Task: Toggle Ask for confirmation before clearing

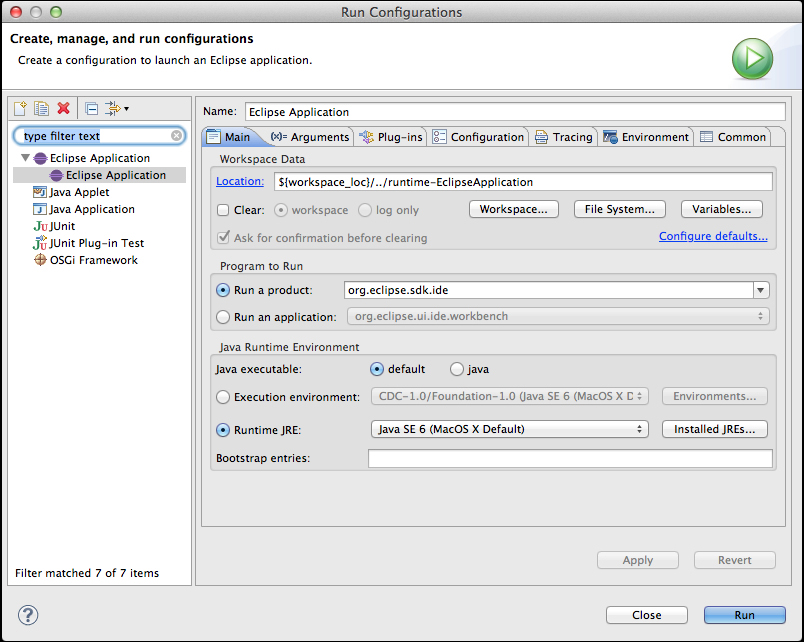Action: click(223, 237)
